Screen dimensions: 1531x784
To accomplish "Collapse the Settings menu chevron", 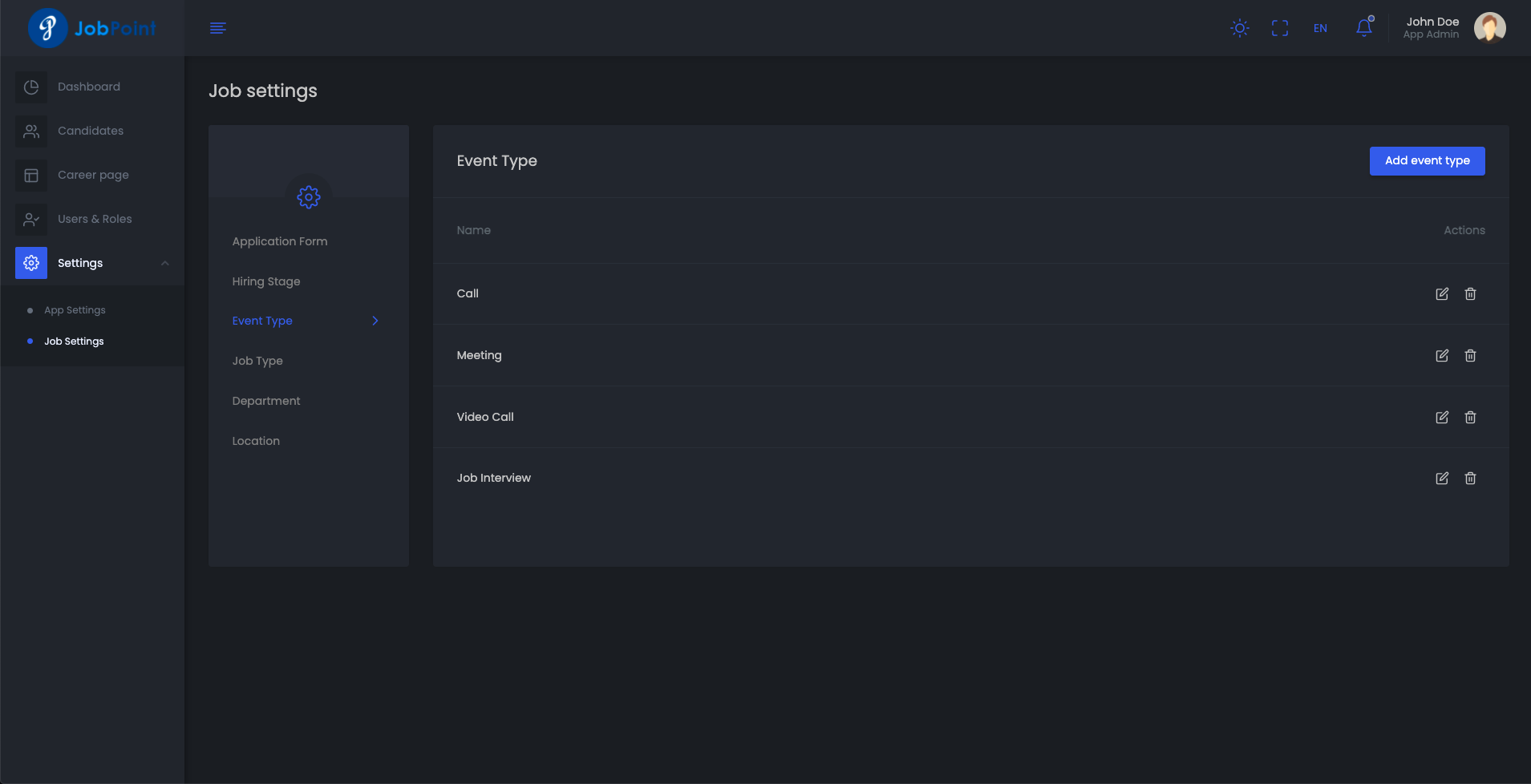I will pyautogui.click(x=165, y=263).
